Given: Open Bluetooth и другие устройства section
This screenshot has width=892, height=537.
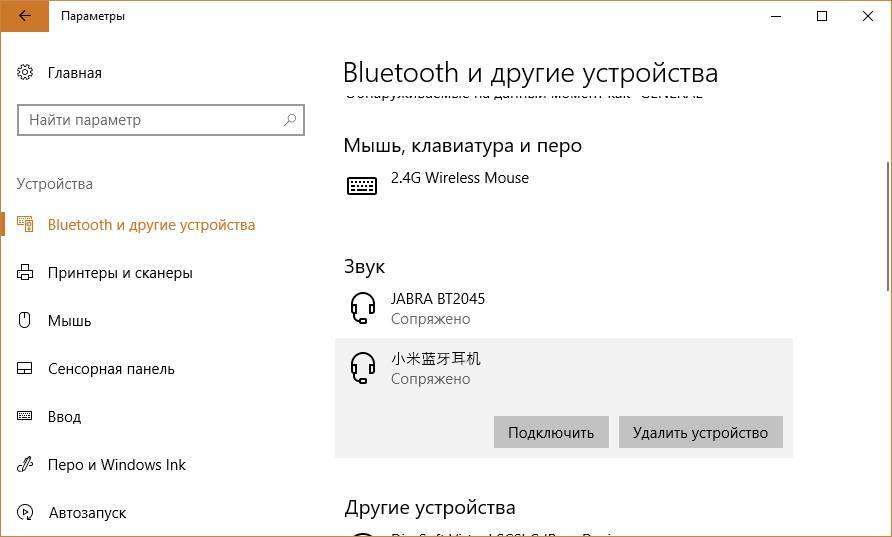Looking at the screenshot, I should click(151, 225).
